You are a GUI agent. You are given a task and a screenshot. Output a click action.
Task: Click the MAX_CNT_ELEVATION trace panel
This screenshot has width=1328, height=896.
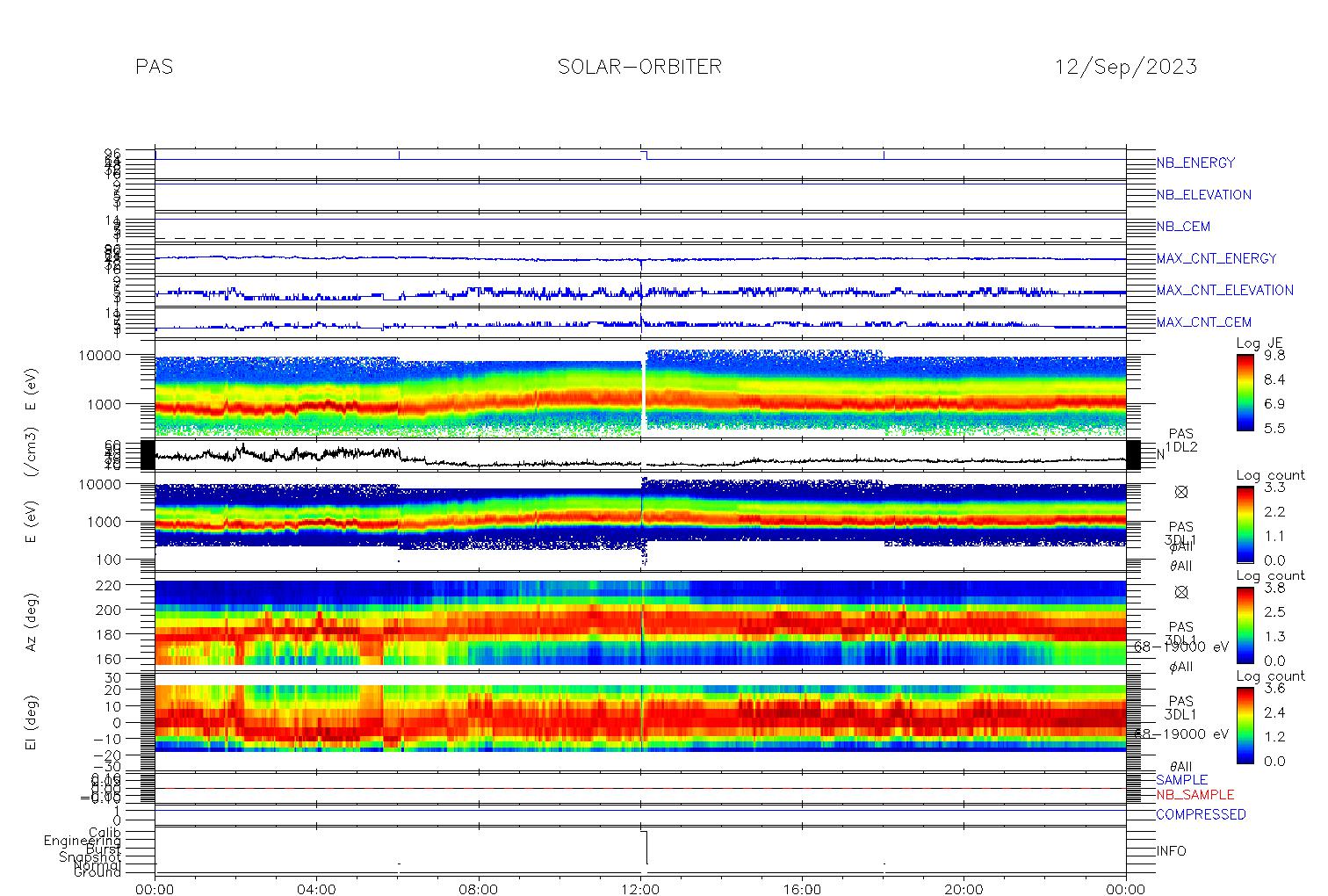tap(640, 291)
